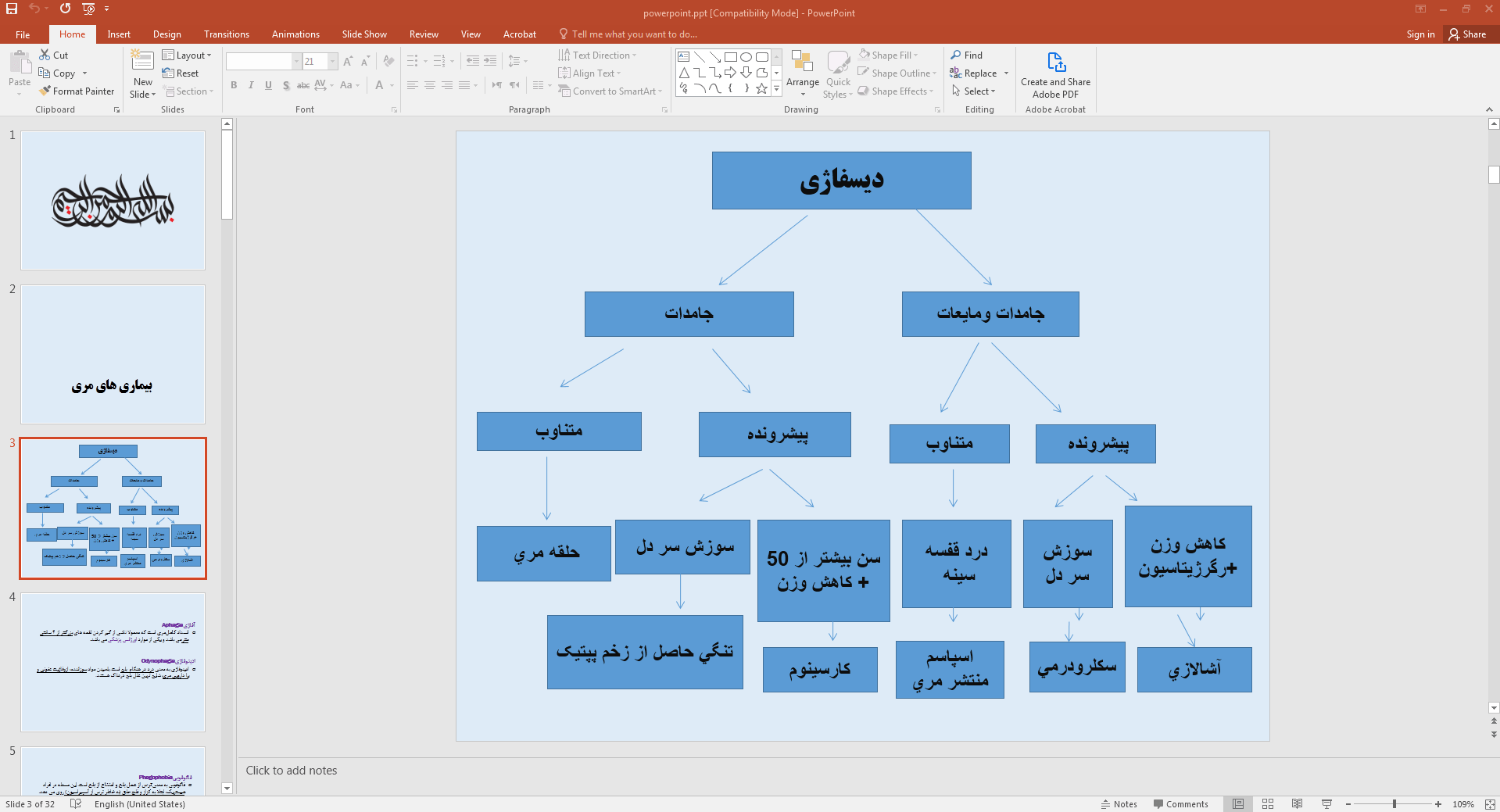Screen dimensions: 1500x812
Task: Click the Save icon in quick access toolbar
Action: (x=12, y=9)
